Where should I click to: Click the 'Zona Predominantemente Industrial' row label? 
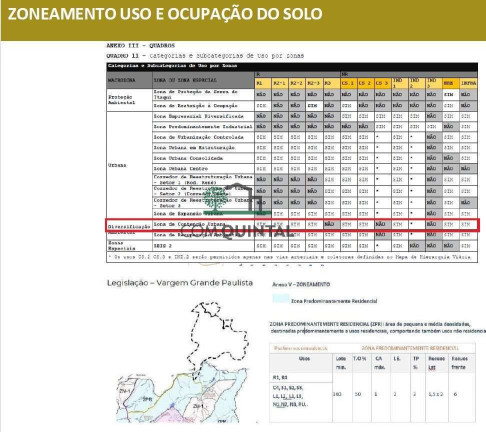click(x=203, y=127)
